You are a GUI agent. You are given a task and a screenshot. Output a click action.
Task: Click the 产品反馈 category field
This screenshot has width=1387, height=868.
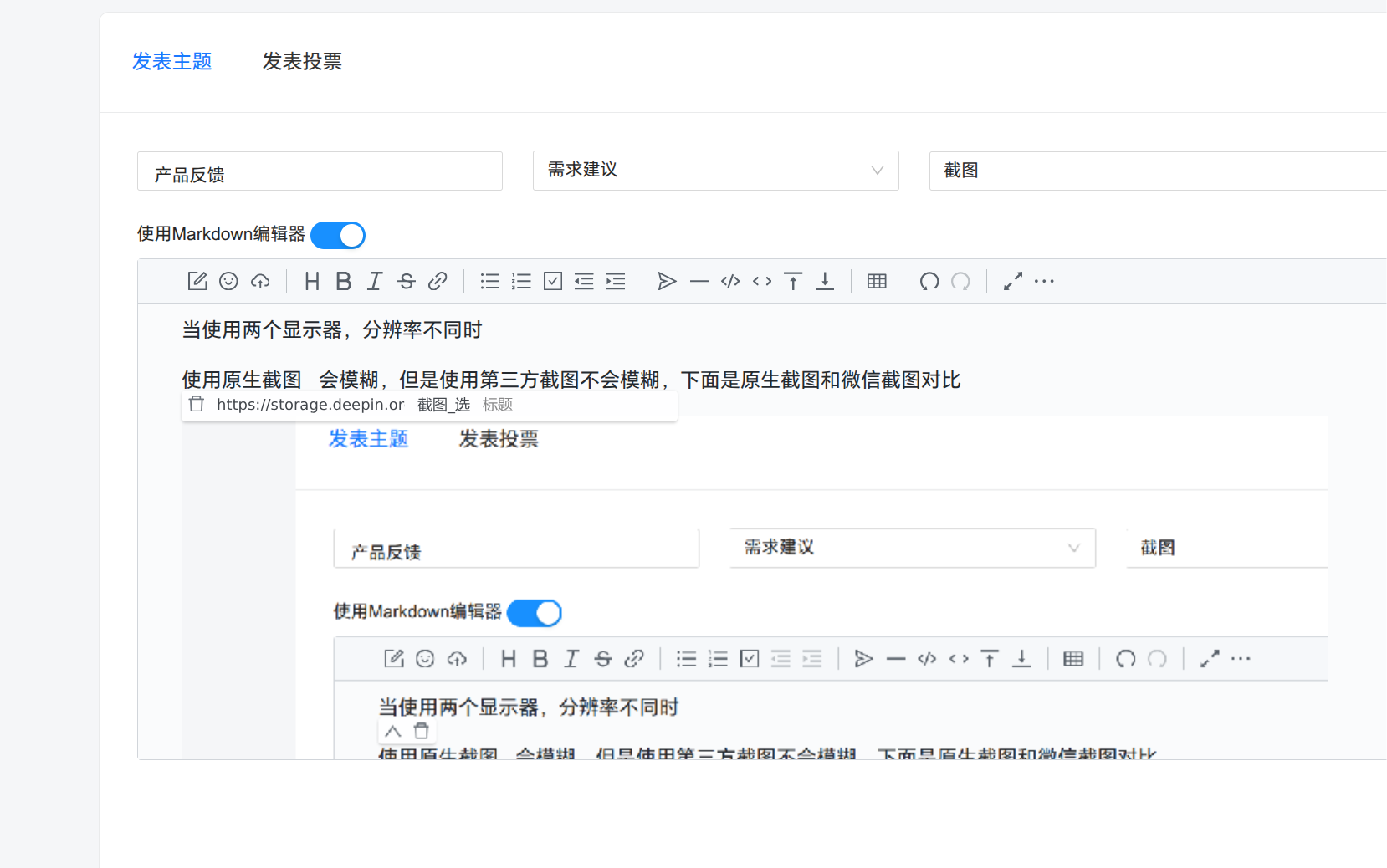click(320, 171)
